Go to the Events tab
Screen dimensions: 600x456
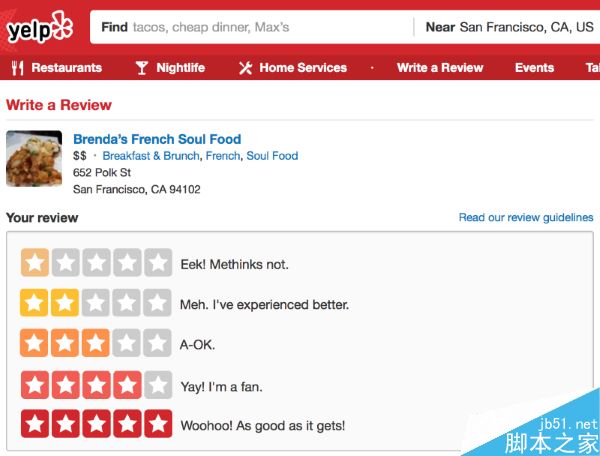(534, 68)
